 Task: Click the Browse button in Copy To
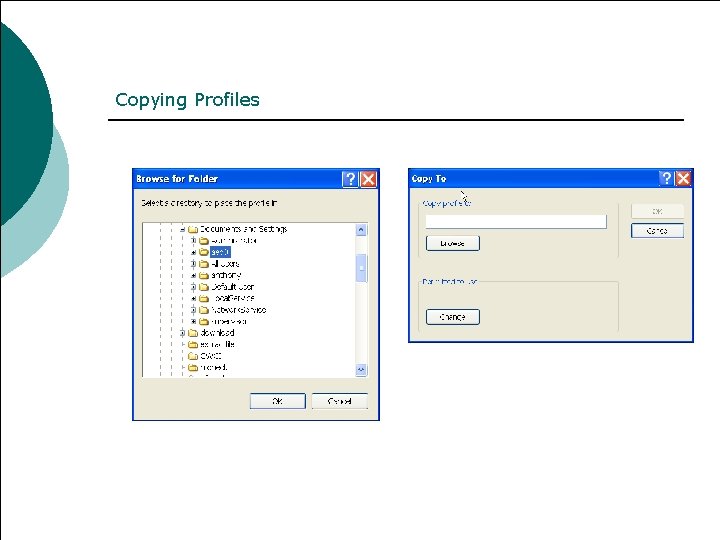pos(453,243)
